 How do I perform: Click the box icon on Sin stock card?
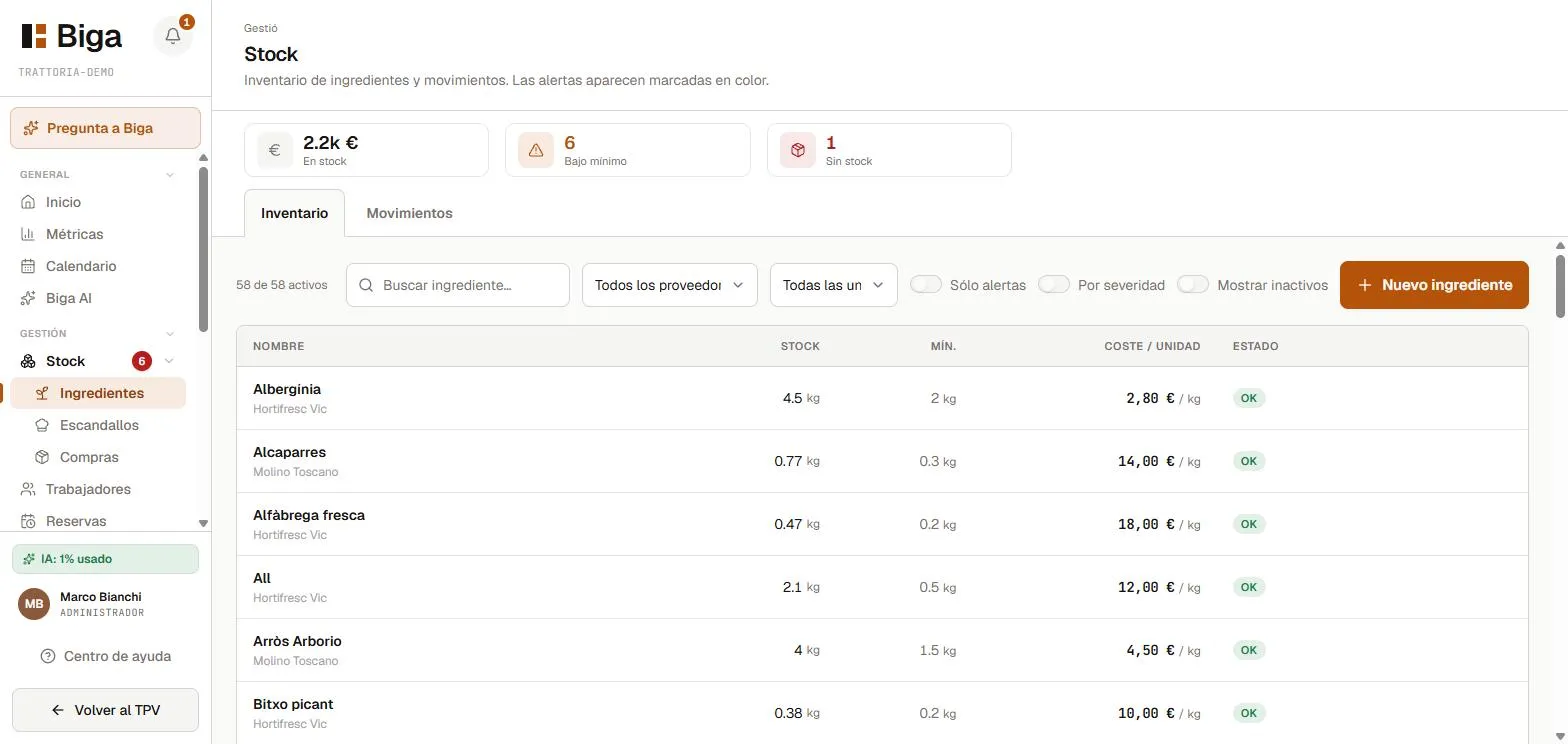click(x=798, y=150)
